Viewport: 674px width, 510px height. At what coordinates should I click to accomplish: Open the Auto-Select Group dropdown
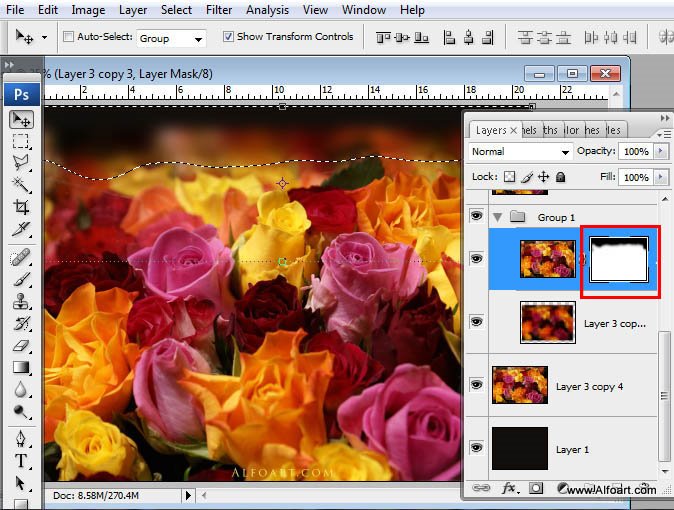pyautogui.click(x=198, y=39)
